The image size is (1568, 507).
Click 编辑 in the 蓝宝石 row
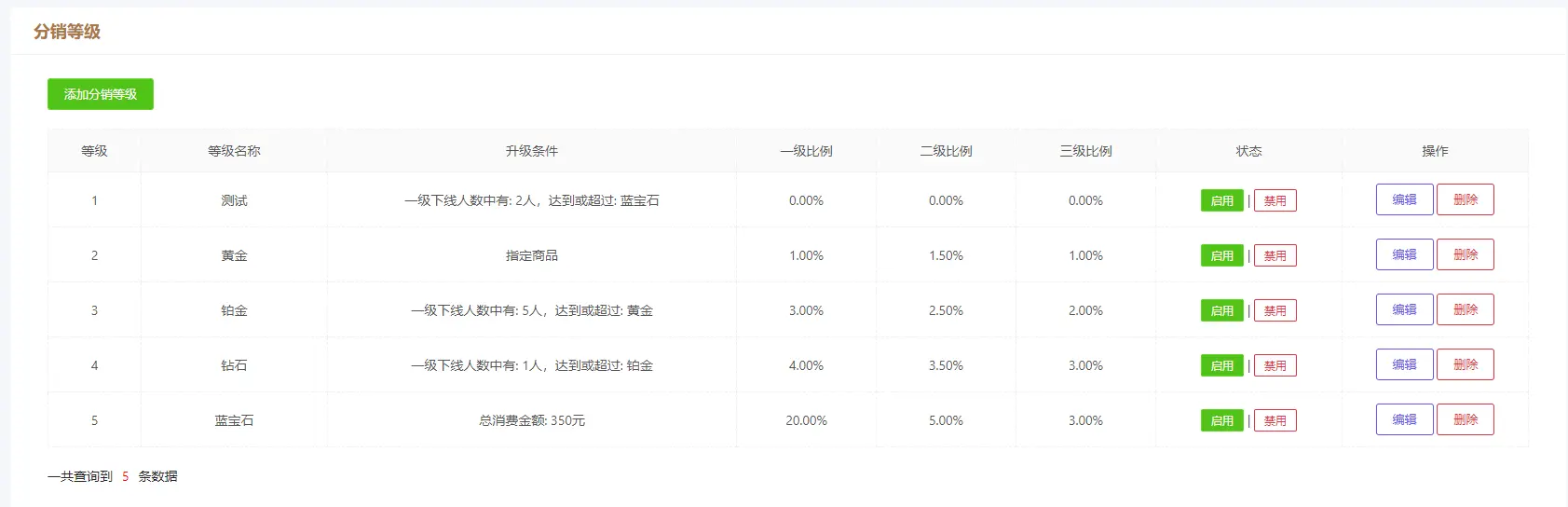click(x=1404, y=419)
